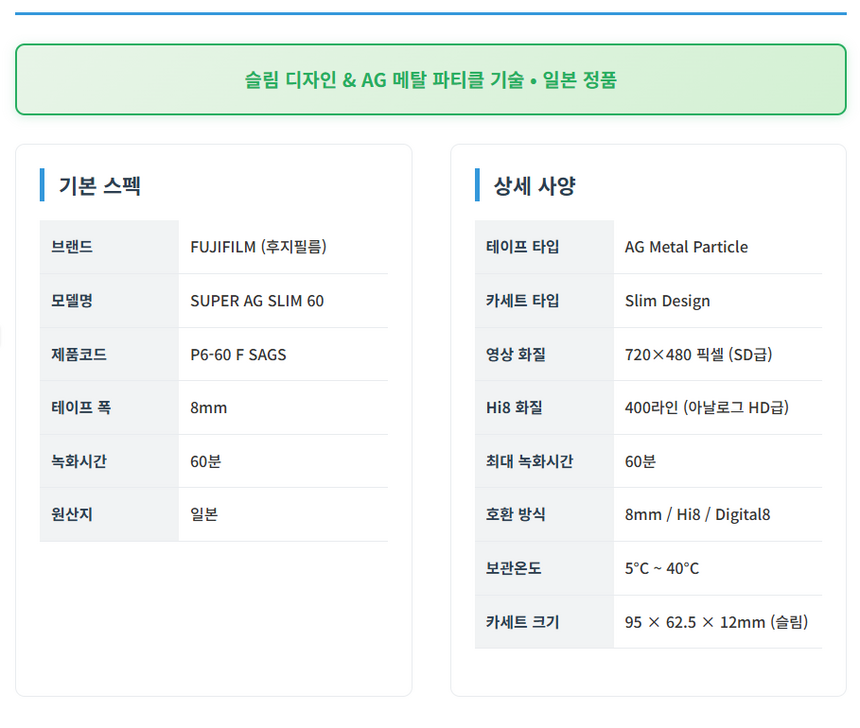The image size is (860, 728).
Task: Select the 95 × 62.5 × 12mm cassette size
Action: pos(716,622)
